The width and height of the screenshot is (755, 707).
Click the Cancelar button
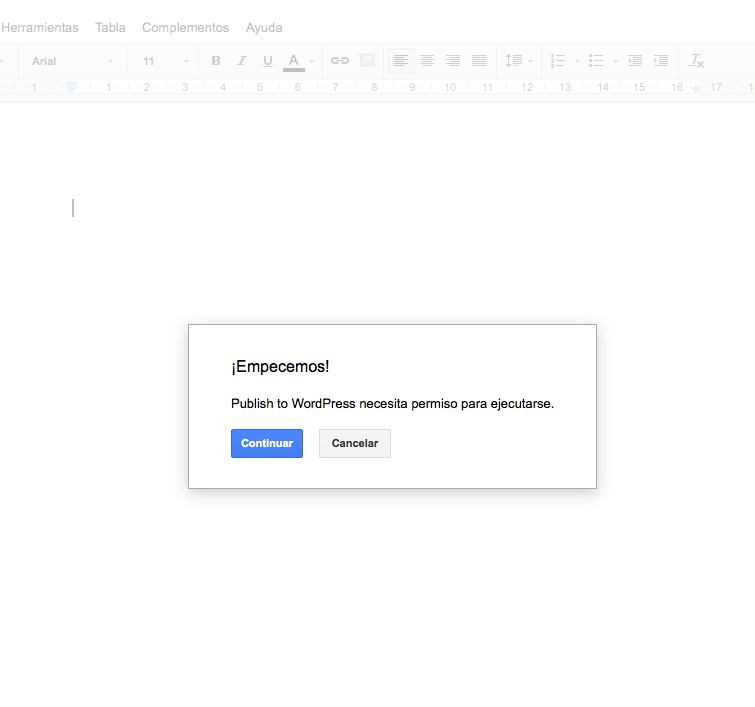(355, 443)
